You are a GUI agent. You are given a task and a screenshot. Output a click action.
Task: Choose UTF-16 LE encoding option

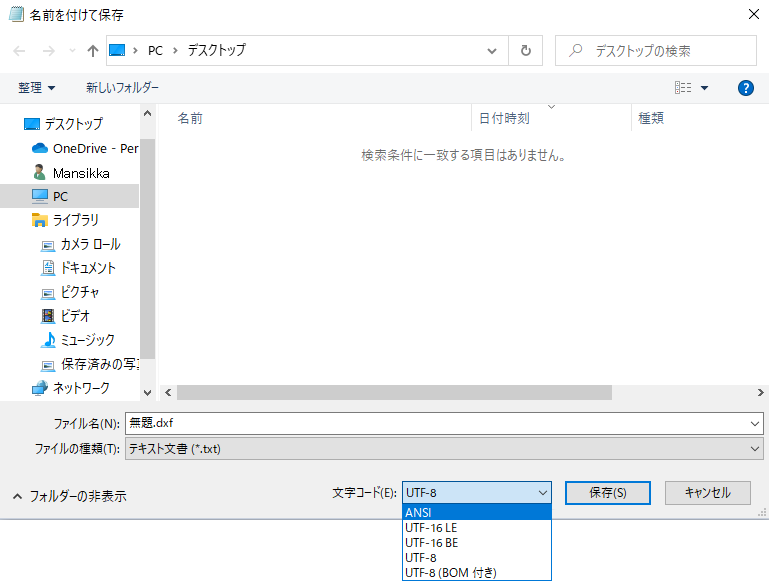point(477,528)
